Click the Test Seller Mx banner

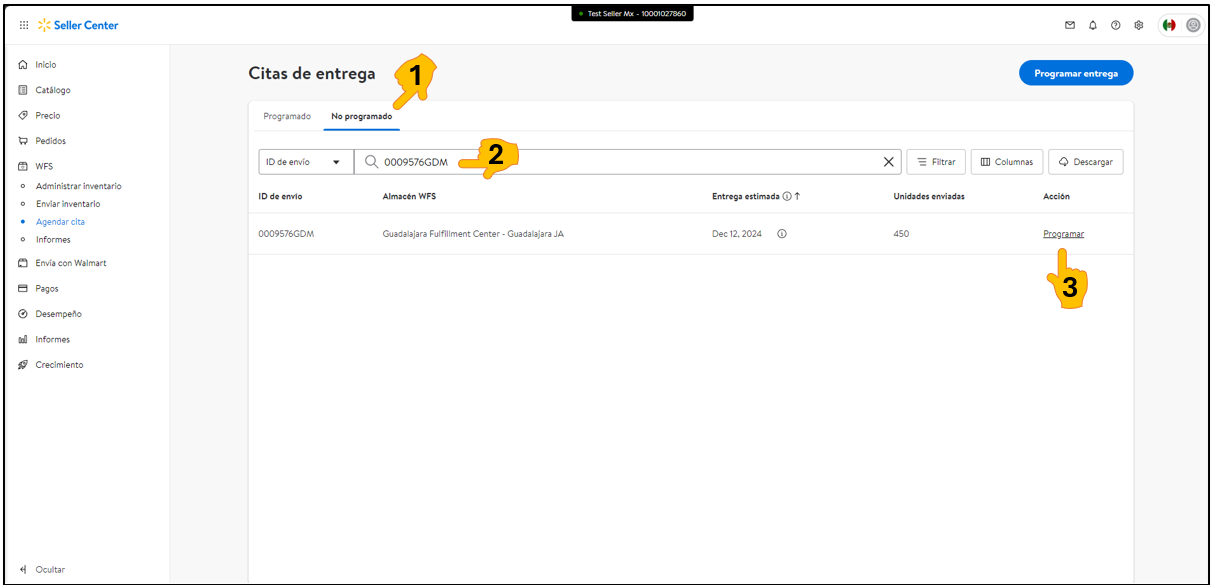pyautogui.click(x=632, y=13)
